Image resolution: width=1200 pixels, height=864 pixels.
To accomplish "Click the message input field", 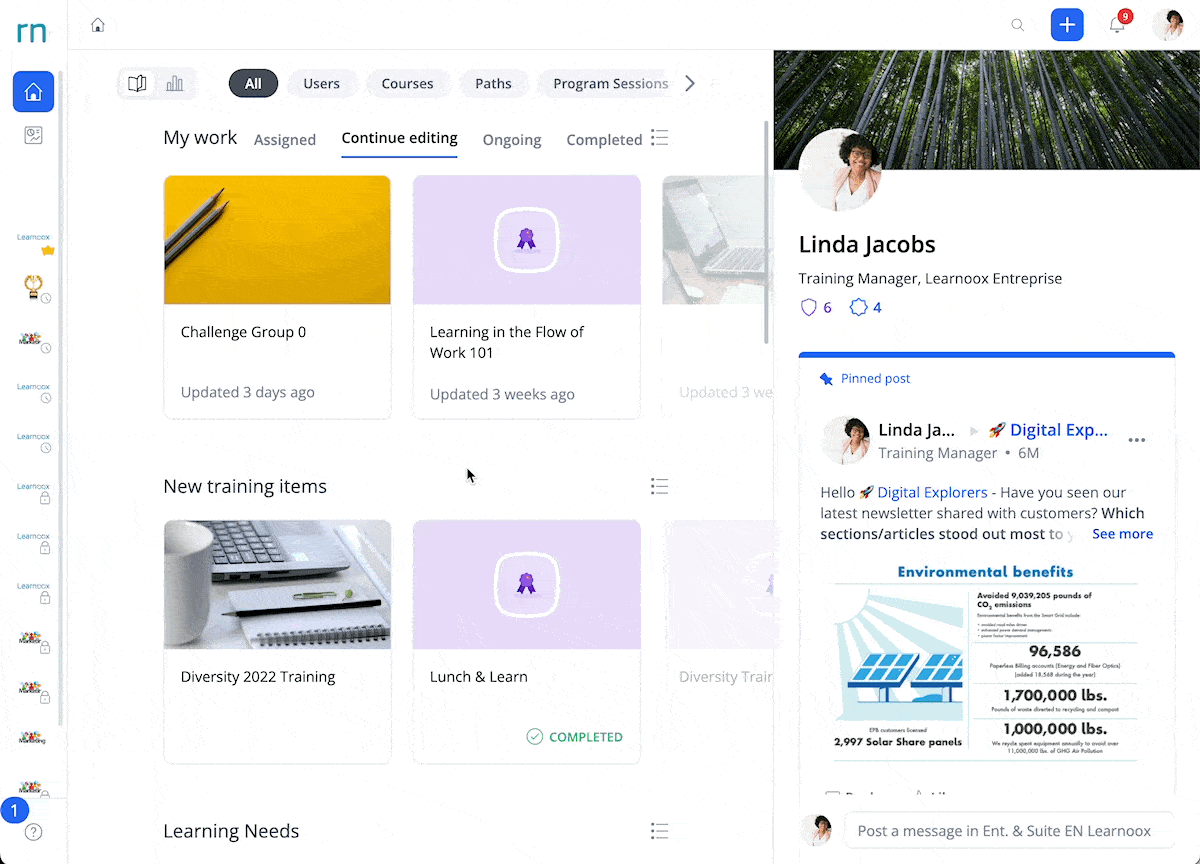I will coord(1008,831).
